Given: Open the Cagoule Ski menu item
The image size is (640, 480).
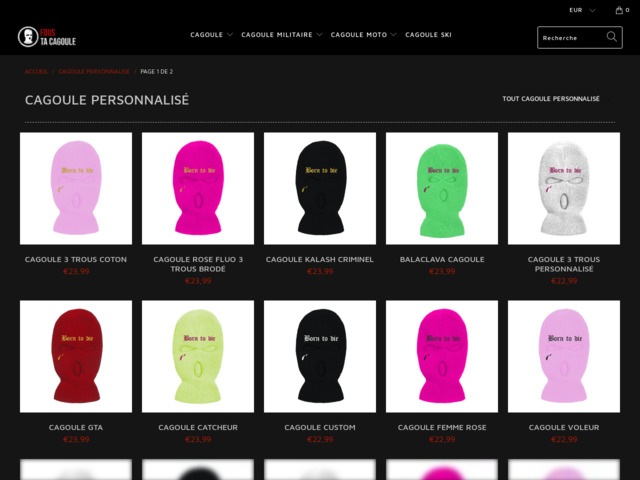Looking at the screenshot, I should [428, 35].
